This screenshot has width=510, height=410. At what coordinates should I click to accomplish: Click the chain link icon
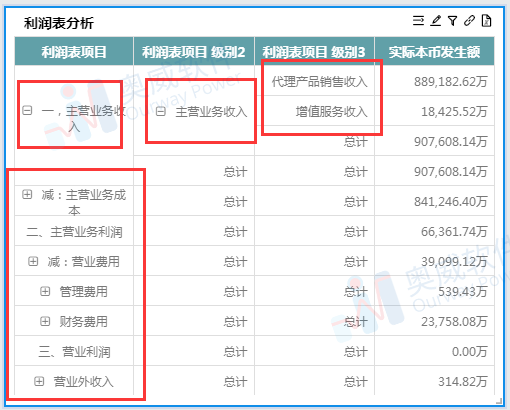click(x=469, y=21)
